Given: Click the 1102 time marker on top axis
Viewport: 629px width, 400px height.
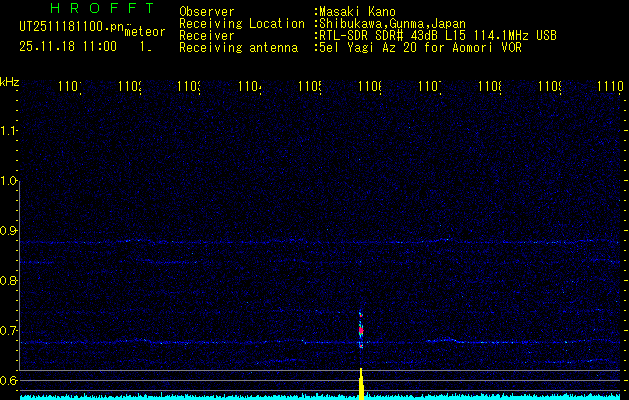Looking at the screenshot, I should (x=129, y=88).
